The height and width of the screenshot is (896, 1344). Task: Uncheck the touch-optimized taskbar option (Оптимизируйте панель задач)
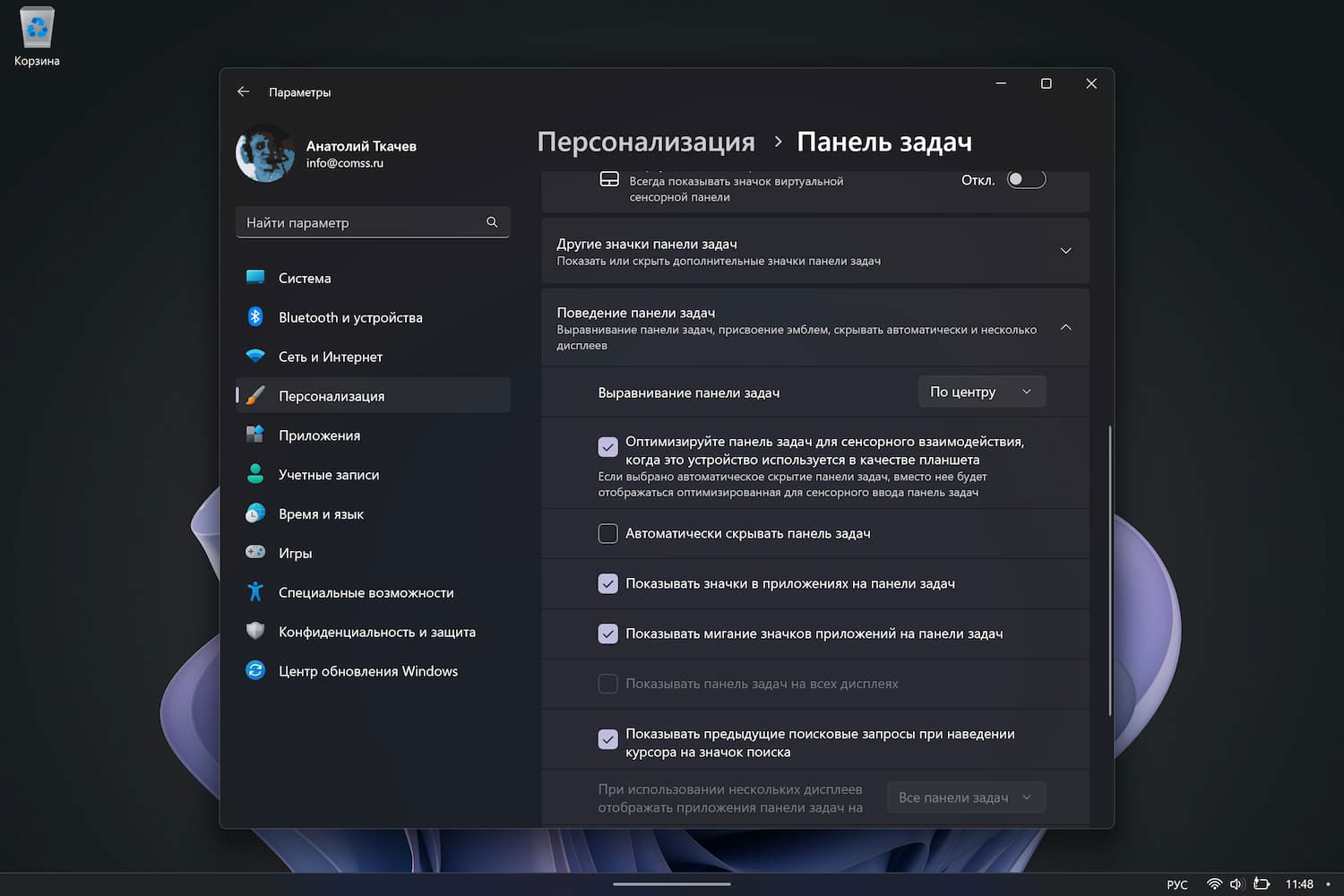(x=608, y=446)
